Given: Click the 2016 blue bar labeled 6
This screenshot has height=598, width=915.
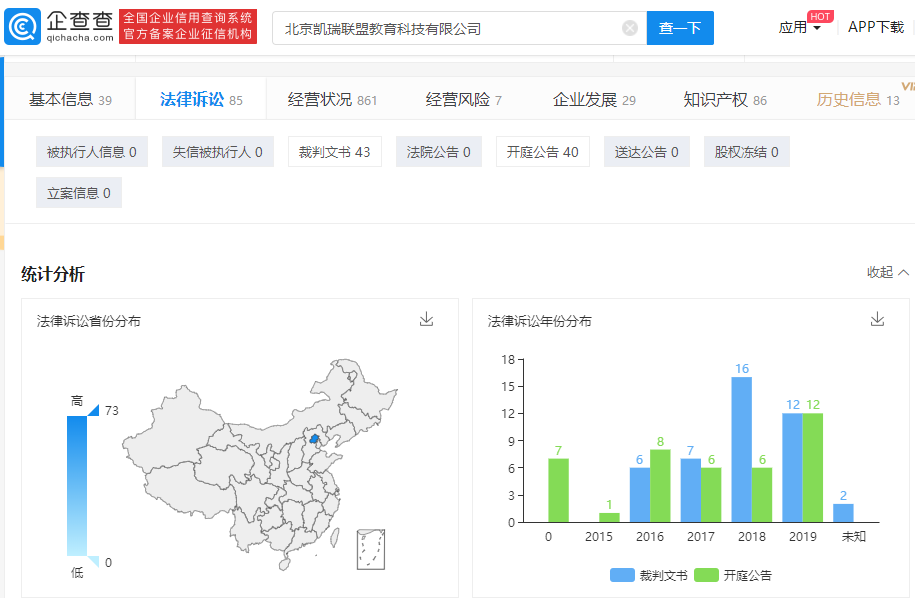Looking at the screenshot, I should 640,495.
